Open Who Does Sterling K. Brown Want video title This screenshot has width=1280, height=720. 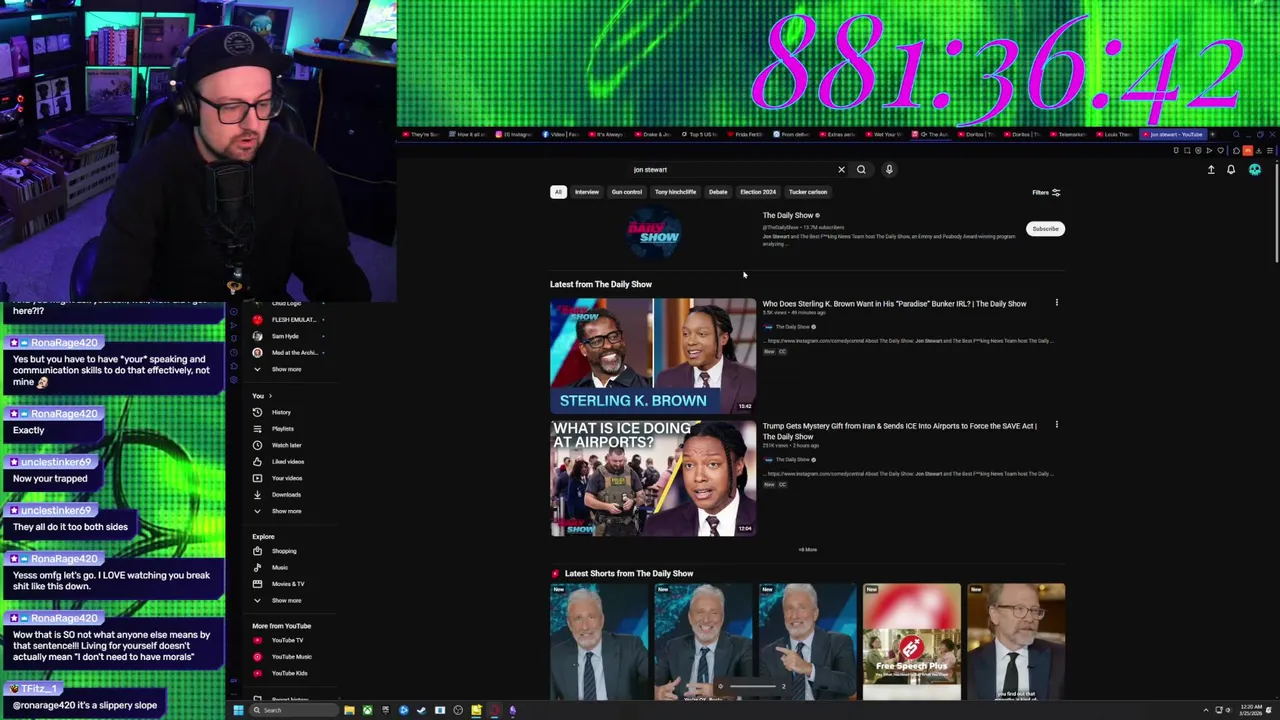(x=894, y=304)
